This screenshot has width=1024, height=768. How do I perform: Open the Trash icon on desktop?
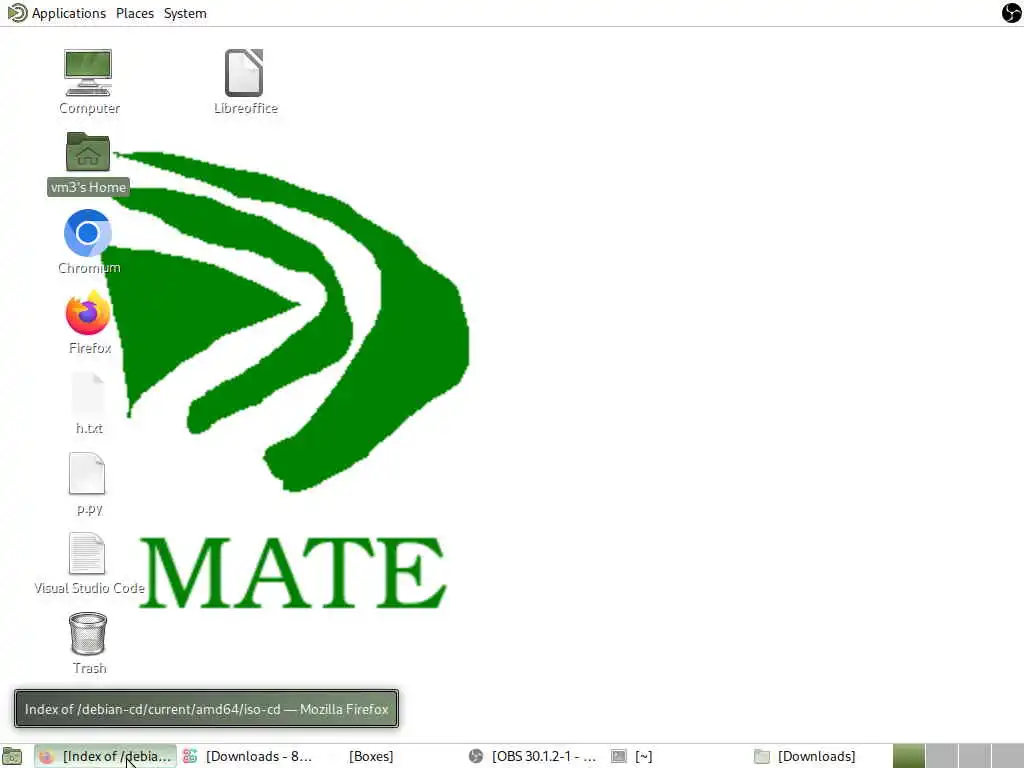88,633
